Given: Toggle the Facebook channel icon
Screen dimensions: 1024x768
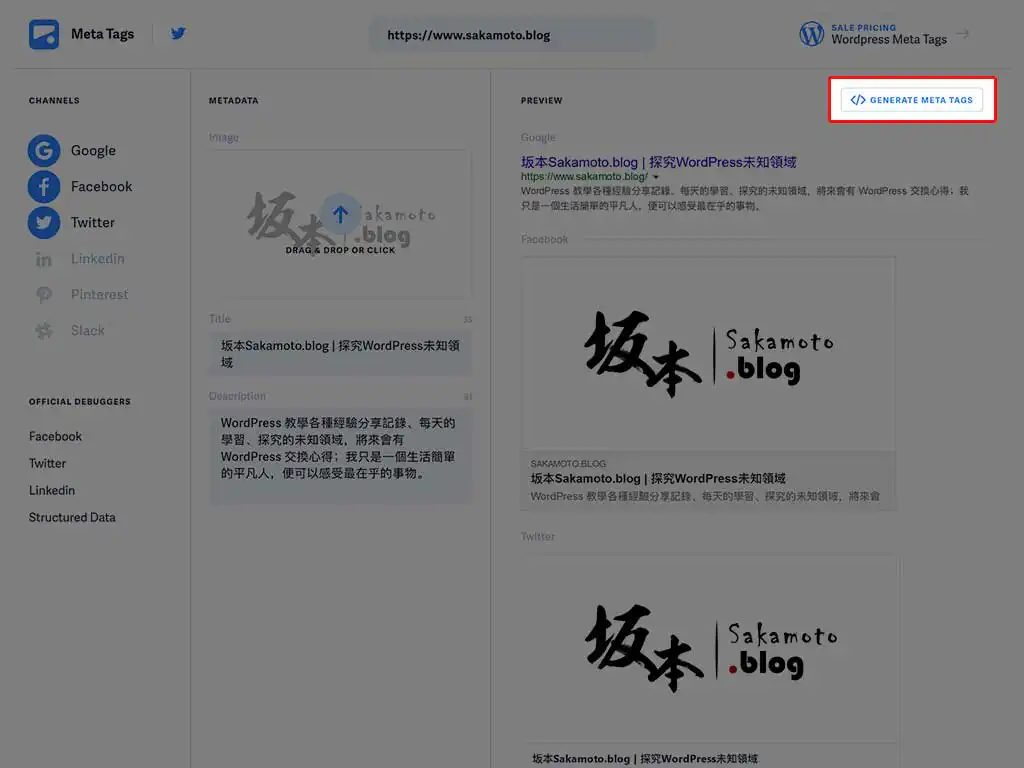Looking at the screenshot, I should (43, 187).
